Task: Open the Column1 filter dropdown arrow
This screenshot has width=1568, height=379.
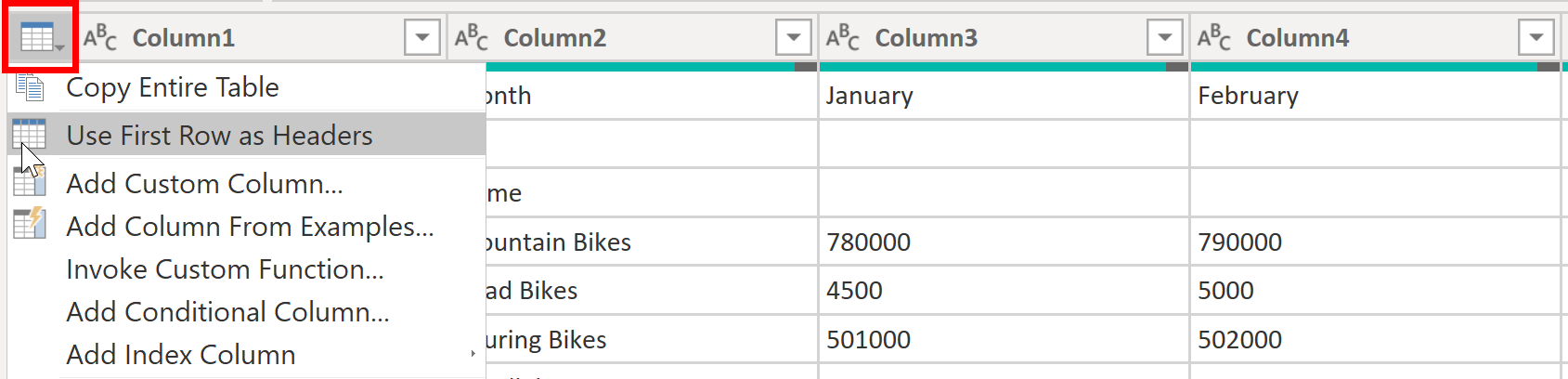Action: point(422,38)
